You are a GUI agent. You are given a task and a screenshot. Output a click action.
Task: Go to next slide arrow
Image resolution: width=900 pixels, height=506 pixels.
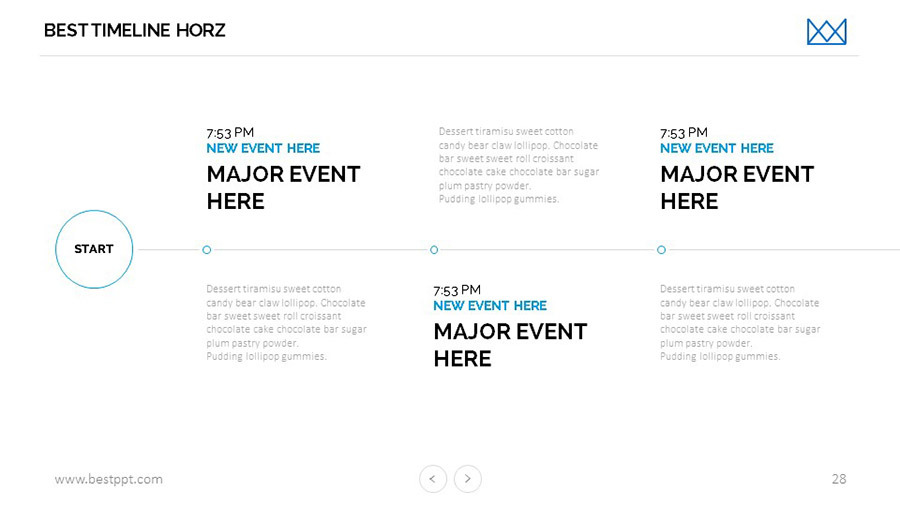468,479
